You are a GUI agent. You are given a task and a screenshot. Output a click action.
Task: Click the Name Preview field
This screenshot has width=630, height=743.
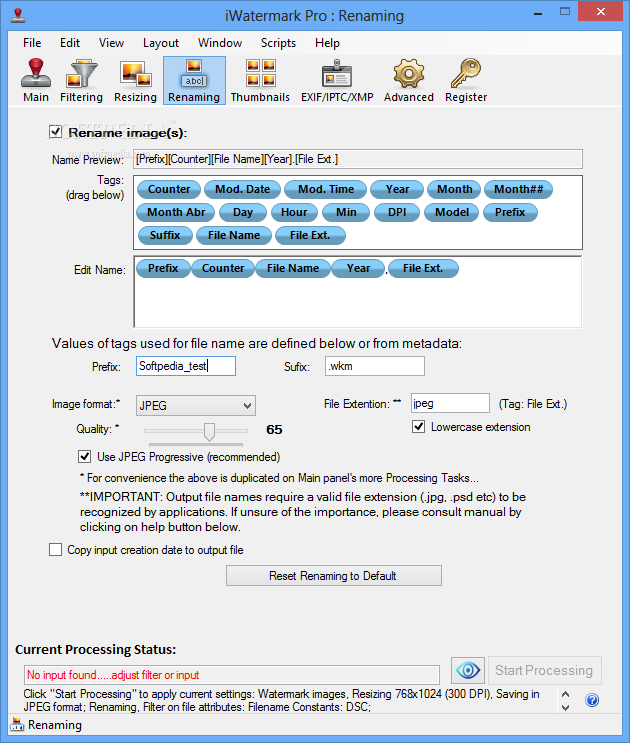[358, 159]
